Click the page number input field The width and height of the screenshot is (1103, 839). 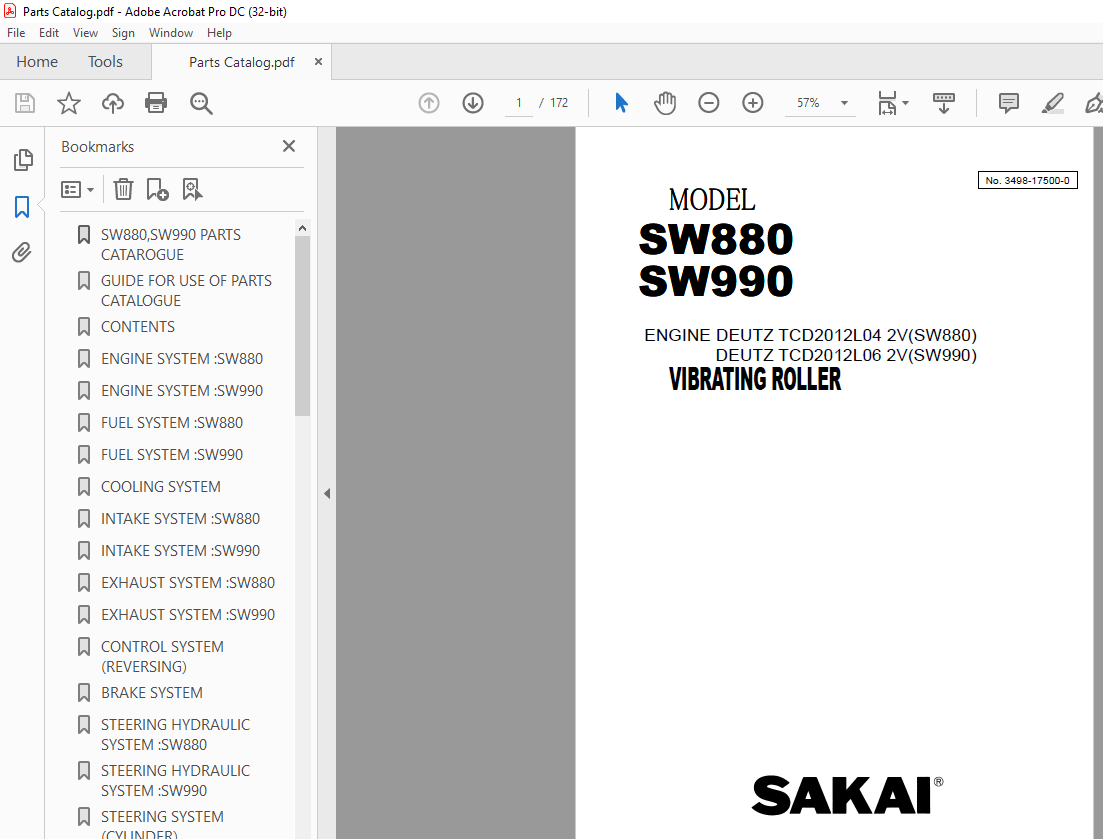pos(518,103)
